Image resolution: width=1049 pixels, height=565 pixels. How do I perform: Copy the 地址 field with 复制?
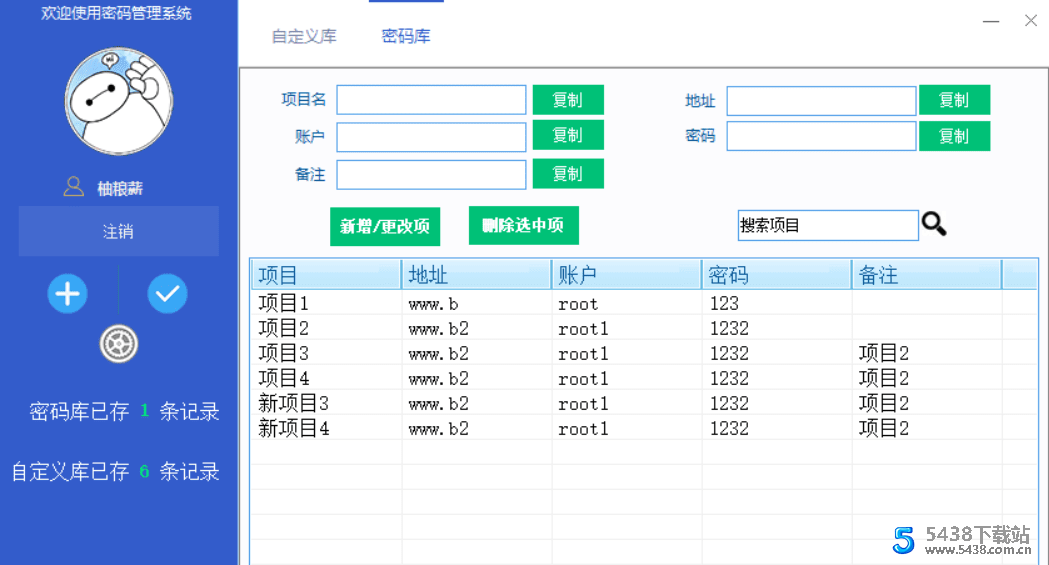coord(954,100)
